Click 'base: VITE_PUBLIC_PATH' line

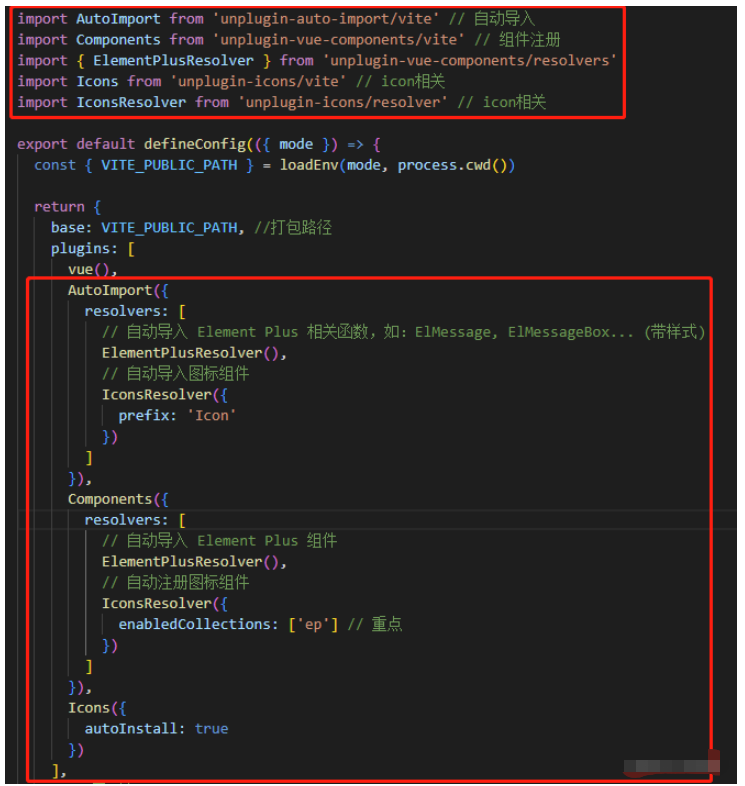tap(147, 228)
